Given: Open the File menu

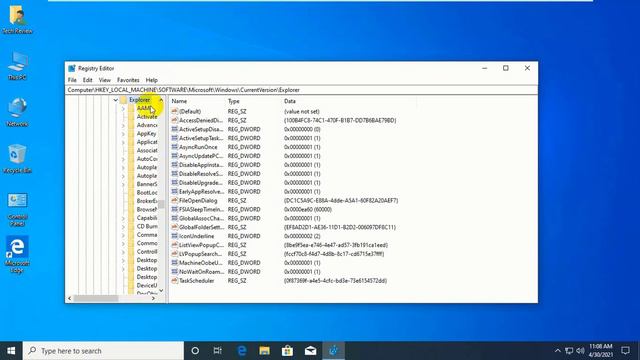Looking at the screenshot, I should coord(72,80).
